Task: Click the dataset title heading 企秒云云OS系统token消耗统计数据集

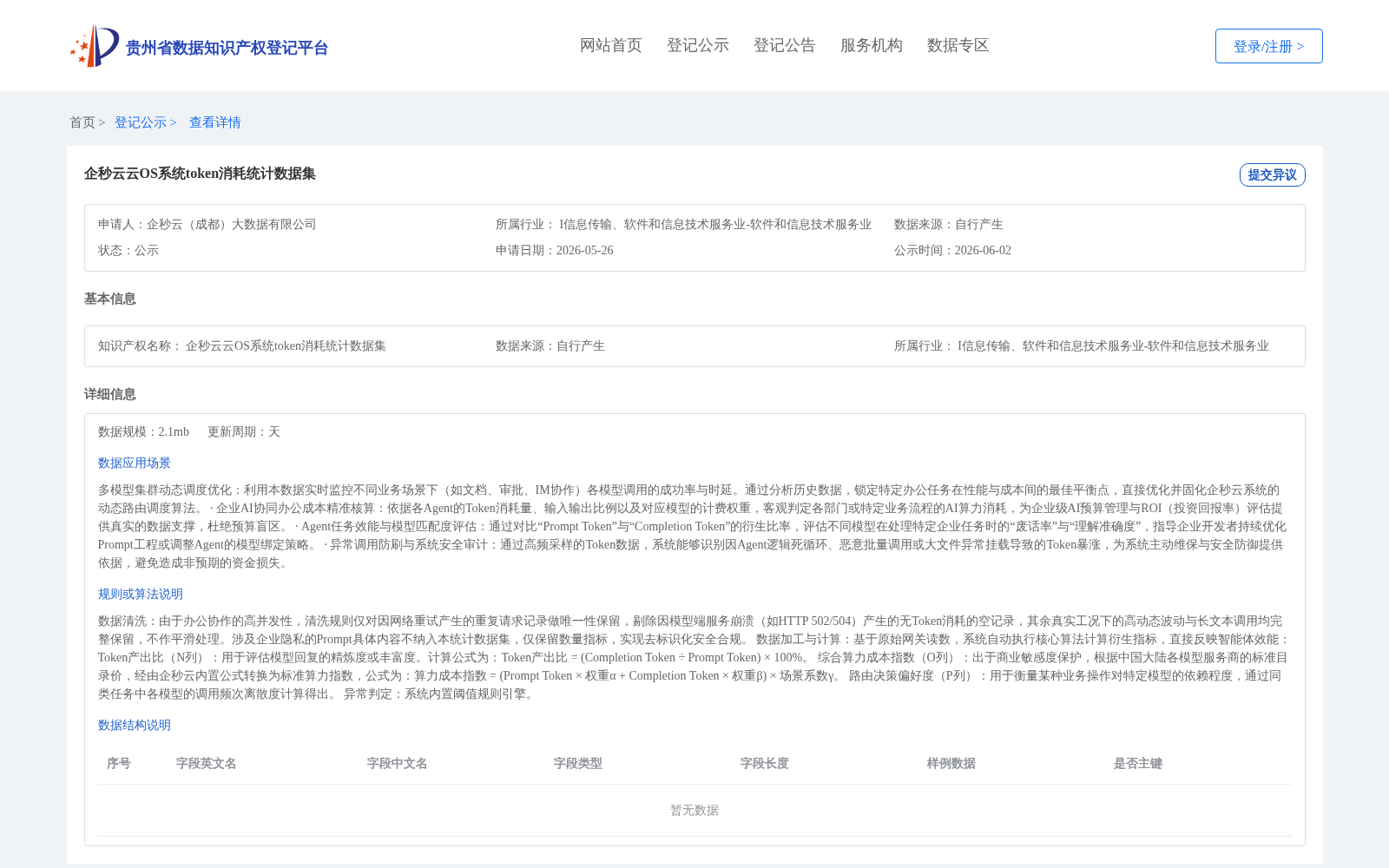Action: pyautogui.click(x=200, y=174)
